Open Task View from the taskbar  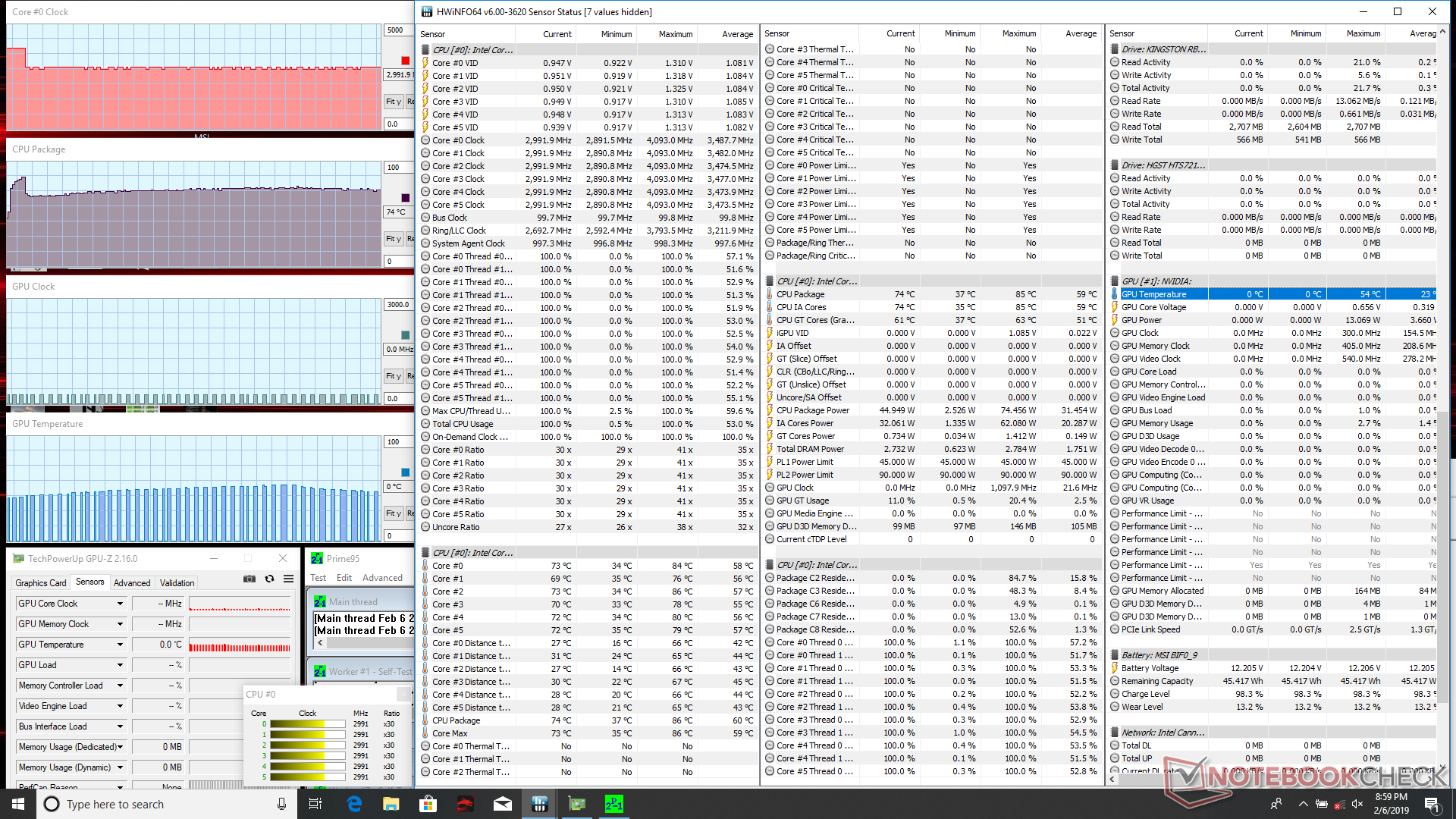point(316,804)
